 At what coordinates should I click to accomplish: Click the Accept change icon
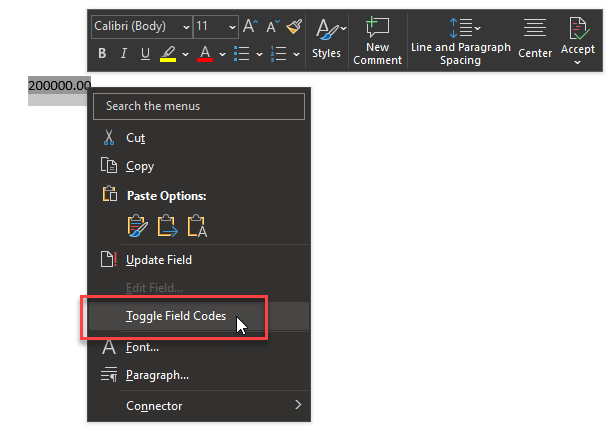pyautogui.click(x=578, y=35)
